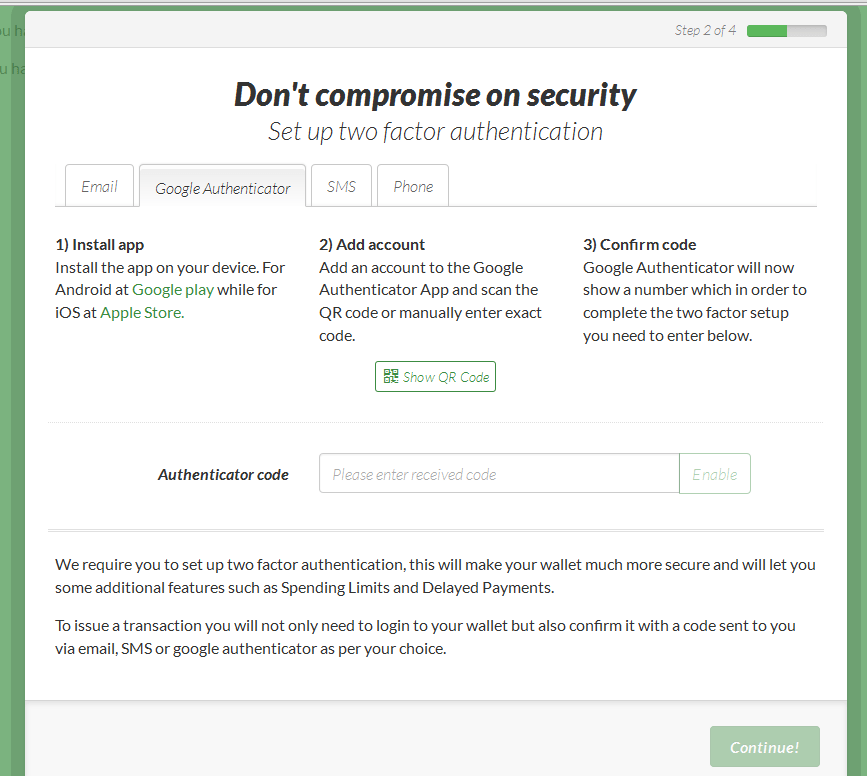
Task: Click the "Authenticator code" field label
Action: pos(223,475)
